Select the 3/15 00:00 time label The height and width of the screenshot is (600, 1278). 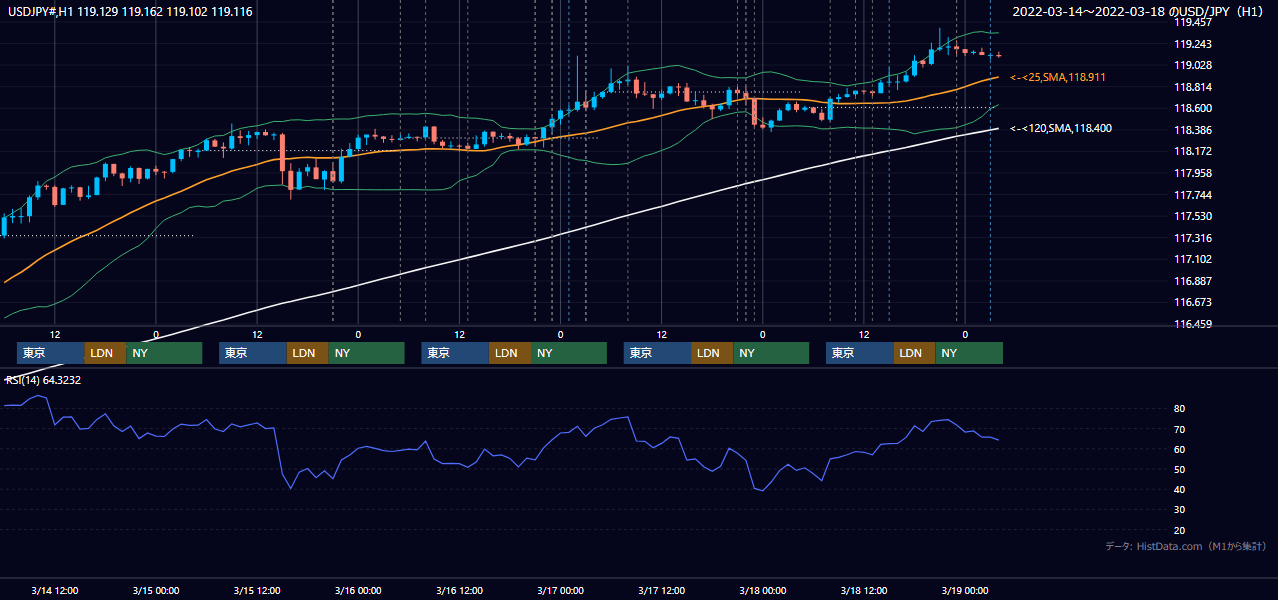pyautogui.click(x=156, y=591)
